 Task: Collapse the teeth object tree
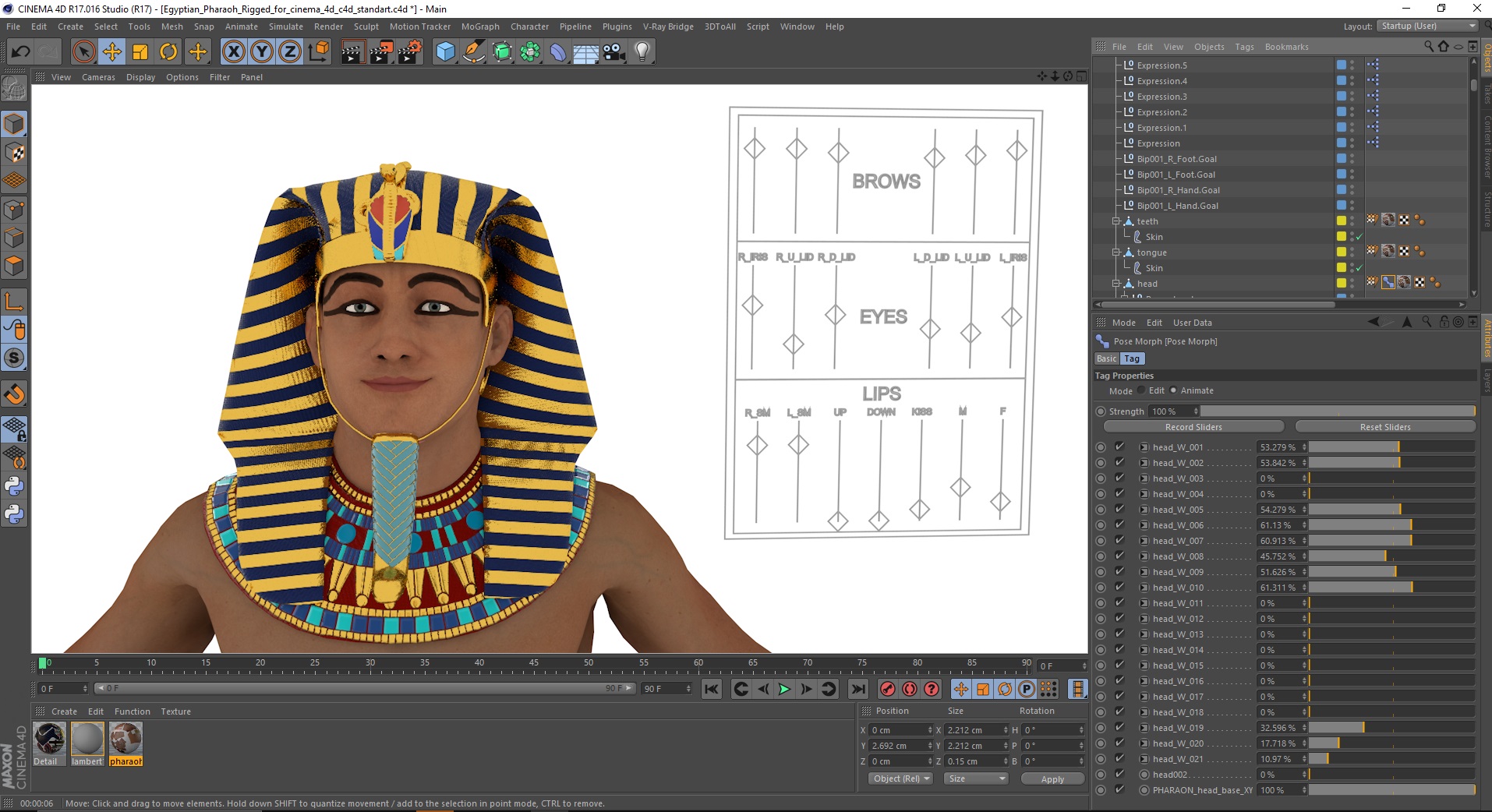pos(1116,221)
